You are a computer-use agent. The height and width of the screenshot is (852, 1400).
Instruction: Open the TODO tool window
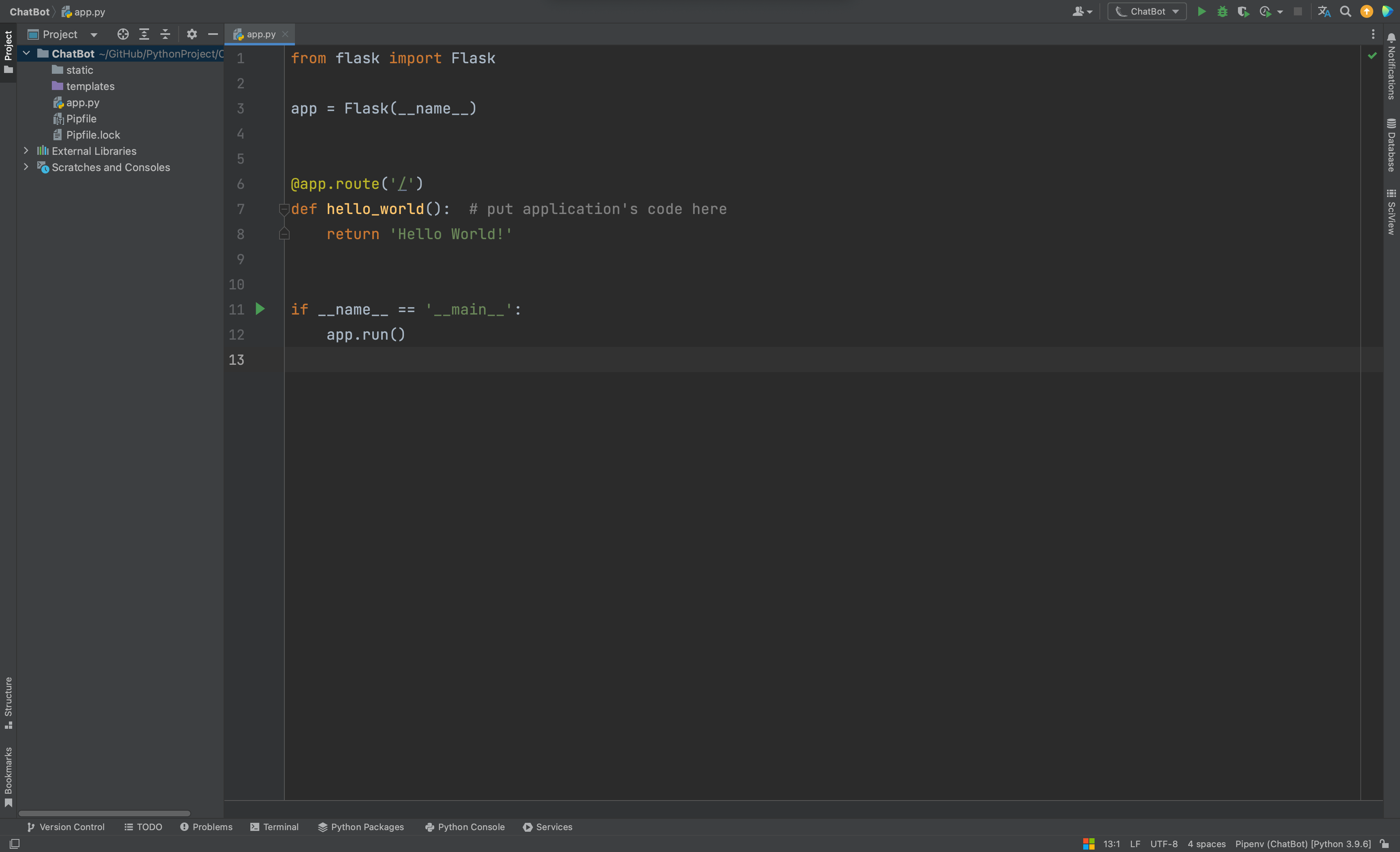[143, 827]
